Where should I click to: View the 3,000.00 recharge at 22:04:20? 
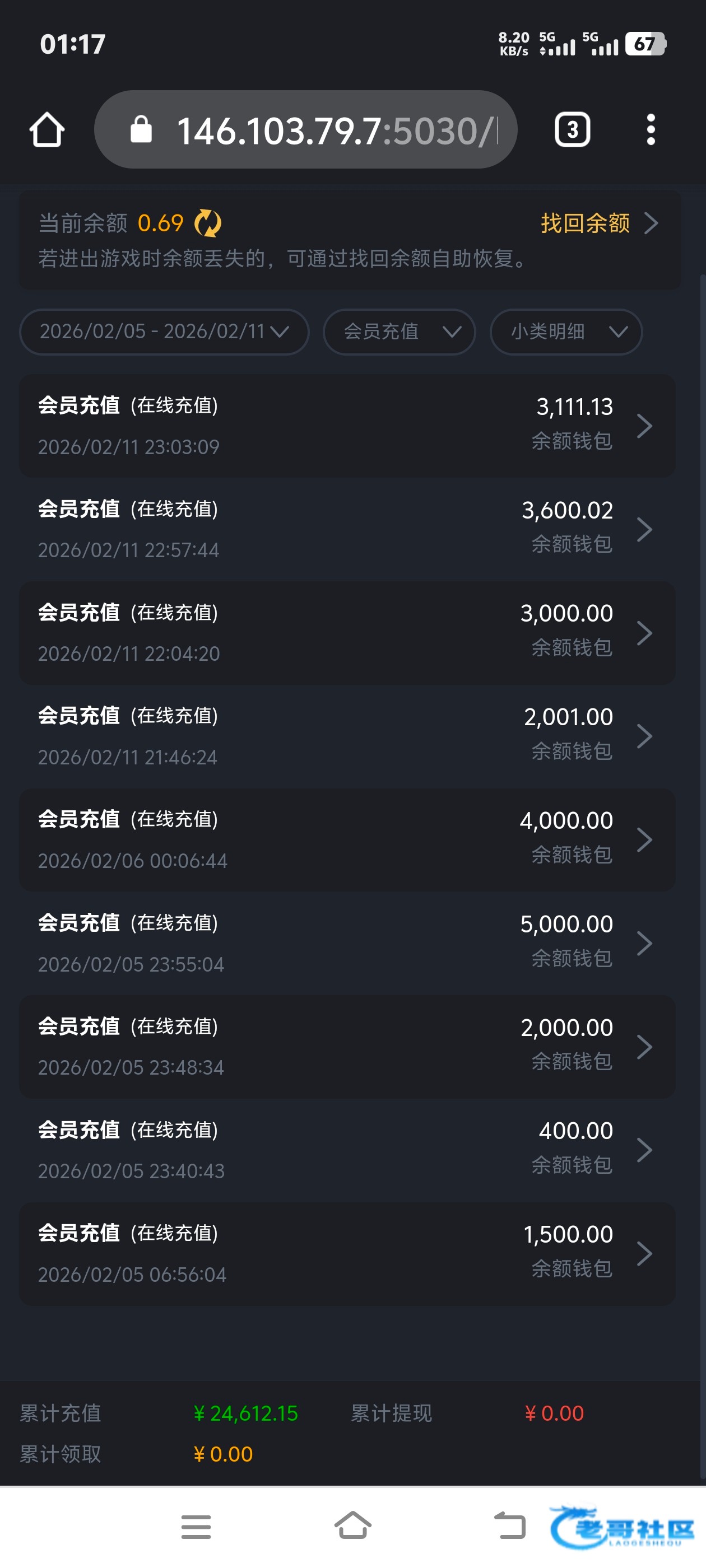tap(347, 633)
